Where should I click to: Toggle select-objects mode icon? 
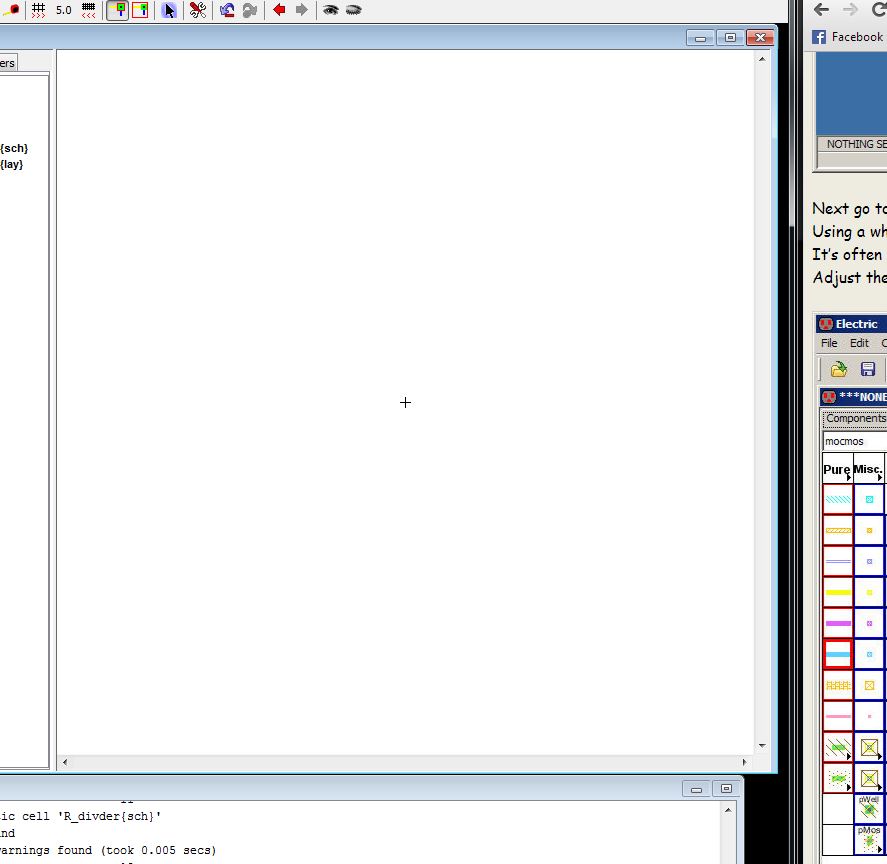[x=118, y=10]
